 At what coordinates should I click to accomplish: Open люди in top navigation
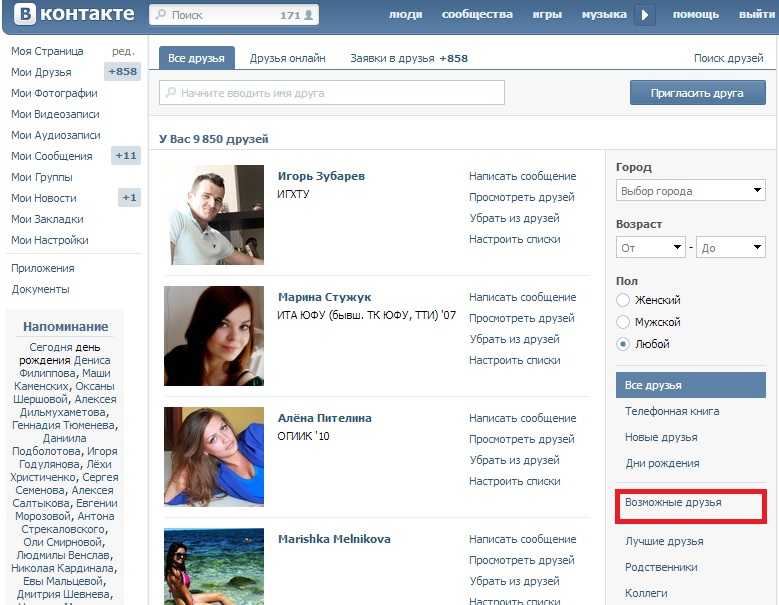(x=405, y=14)
